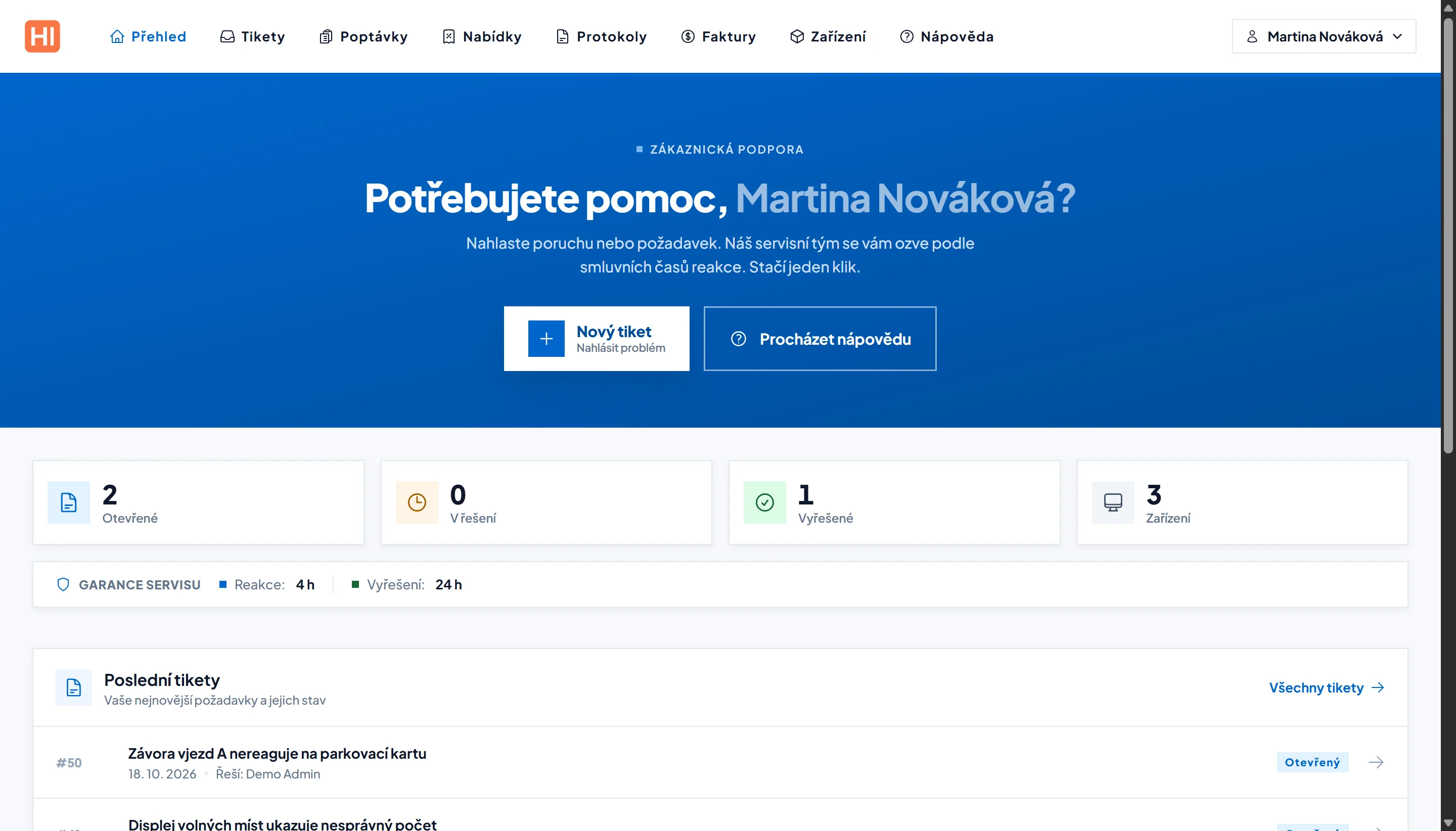Click the Reakce 4 h value
Image resolution: width=1456 pixels, height=831 pixels.
tap(305, 584)
